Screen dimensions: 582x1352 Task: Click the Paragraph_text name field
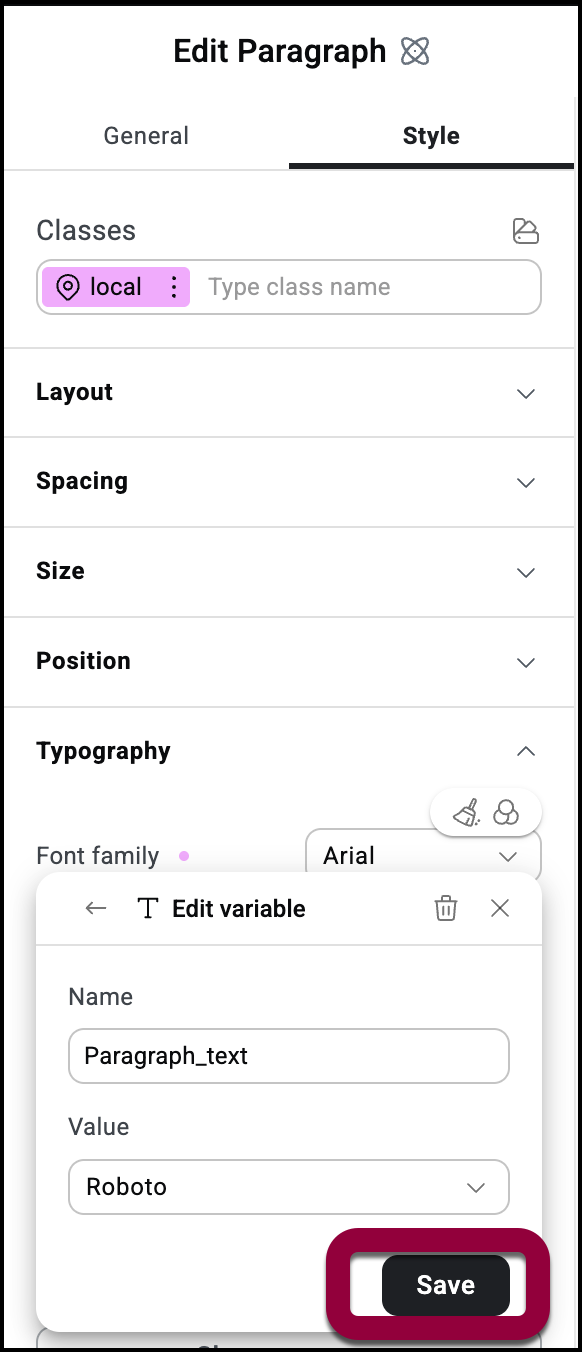289,1056
